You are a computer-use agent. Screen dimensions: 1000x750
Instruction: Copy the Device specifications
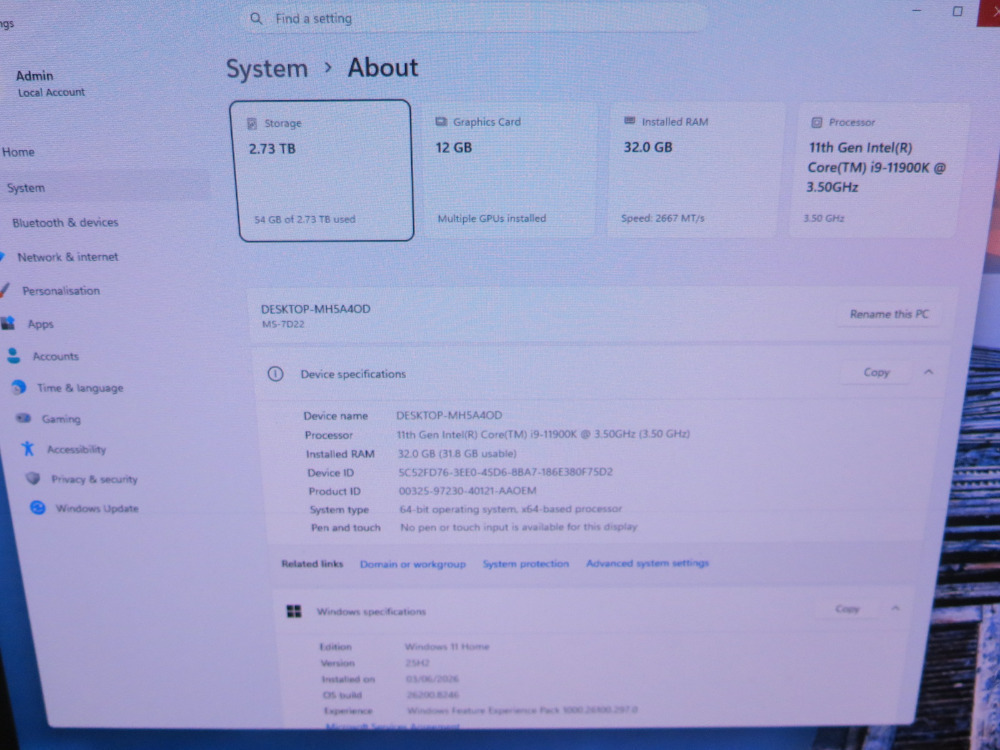(876, 372)
